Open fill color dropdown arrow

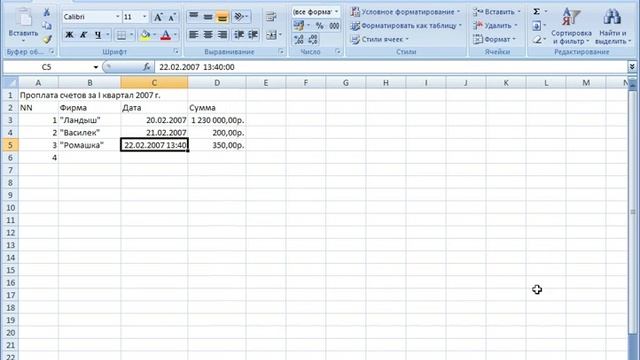pyautogui.click(x=154, y=35)
